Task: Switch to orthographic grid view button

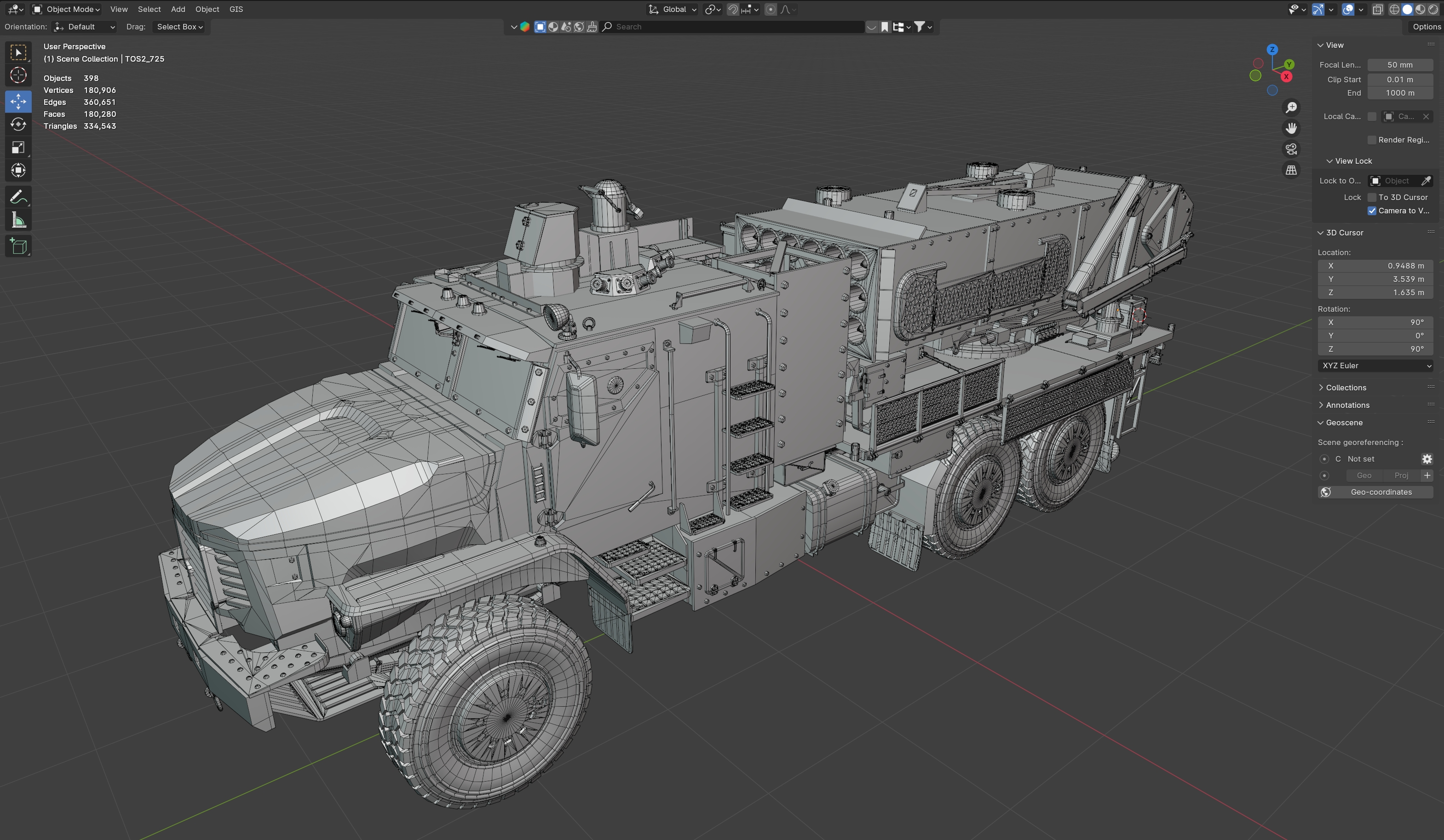Action: [x=1291, y=170]
